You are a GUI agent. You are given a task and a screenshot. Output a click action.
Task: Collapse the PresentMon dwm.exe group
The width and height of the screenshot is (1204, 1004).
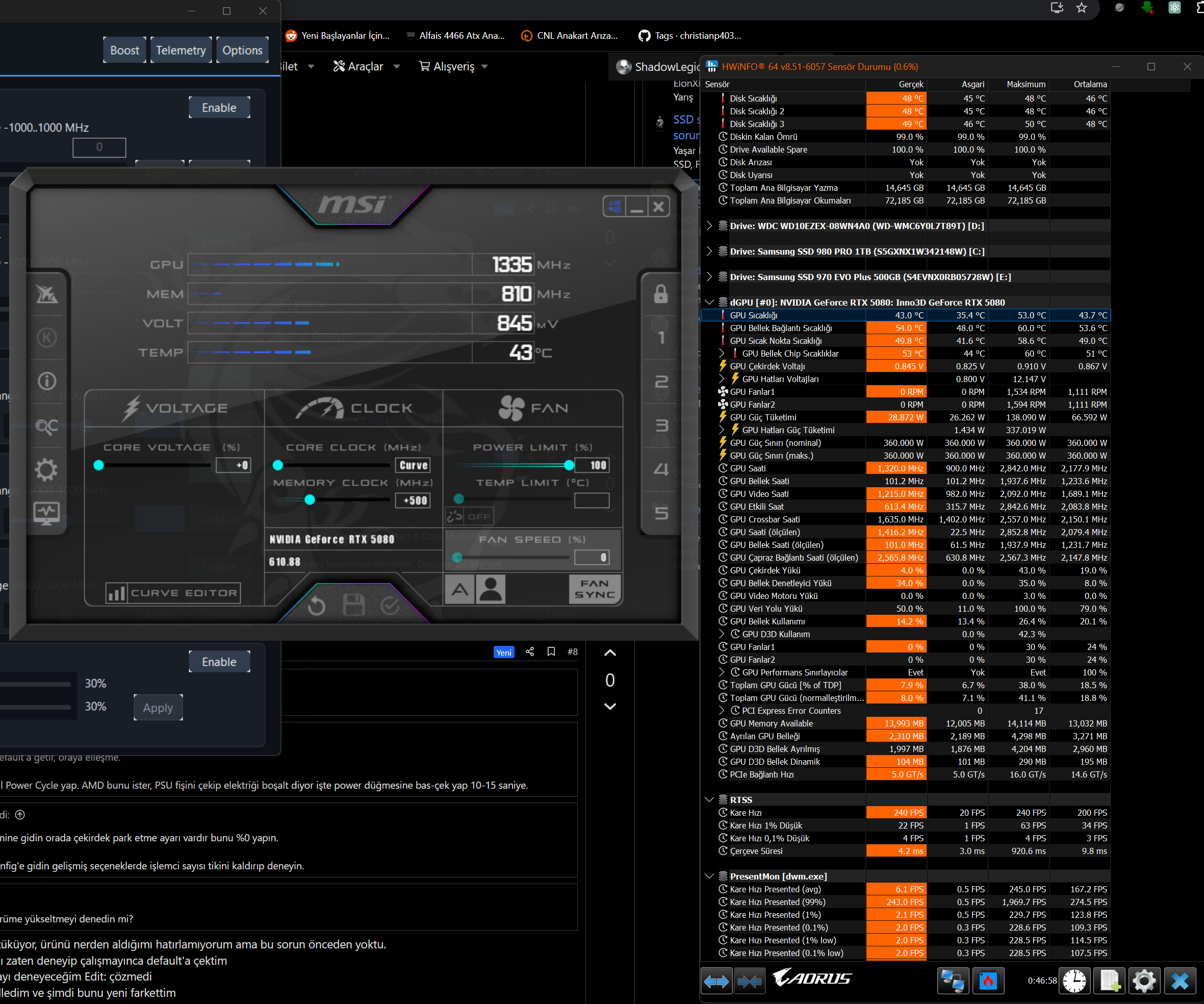[x=709, y=876]
